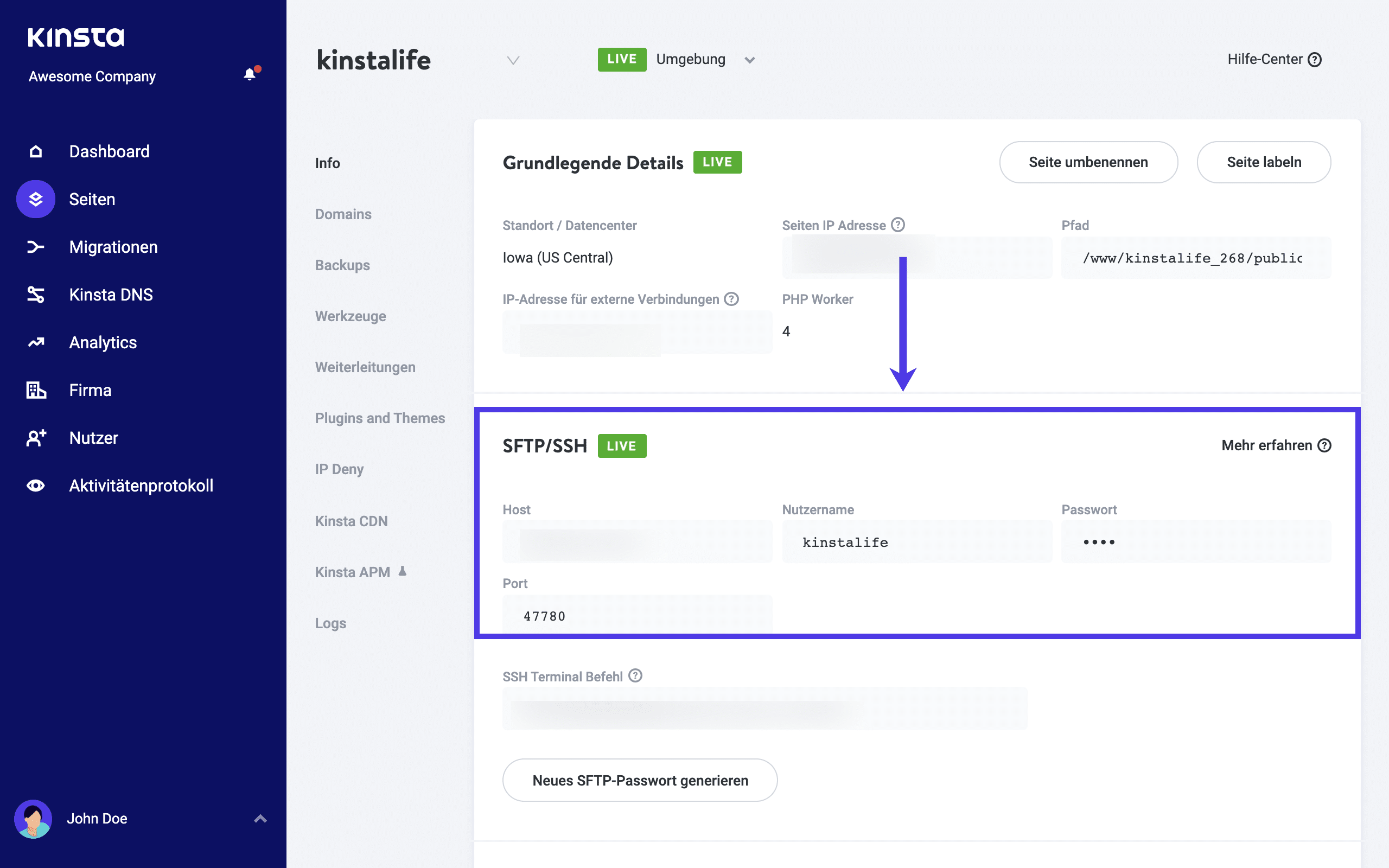Expand the kinstalife site selector chevron

[x=513, y=60]
